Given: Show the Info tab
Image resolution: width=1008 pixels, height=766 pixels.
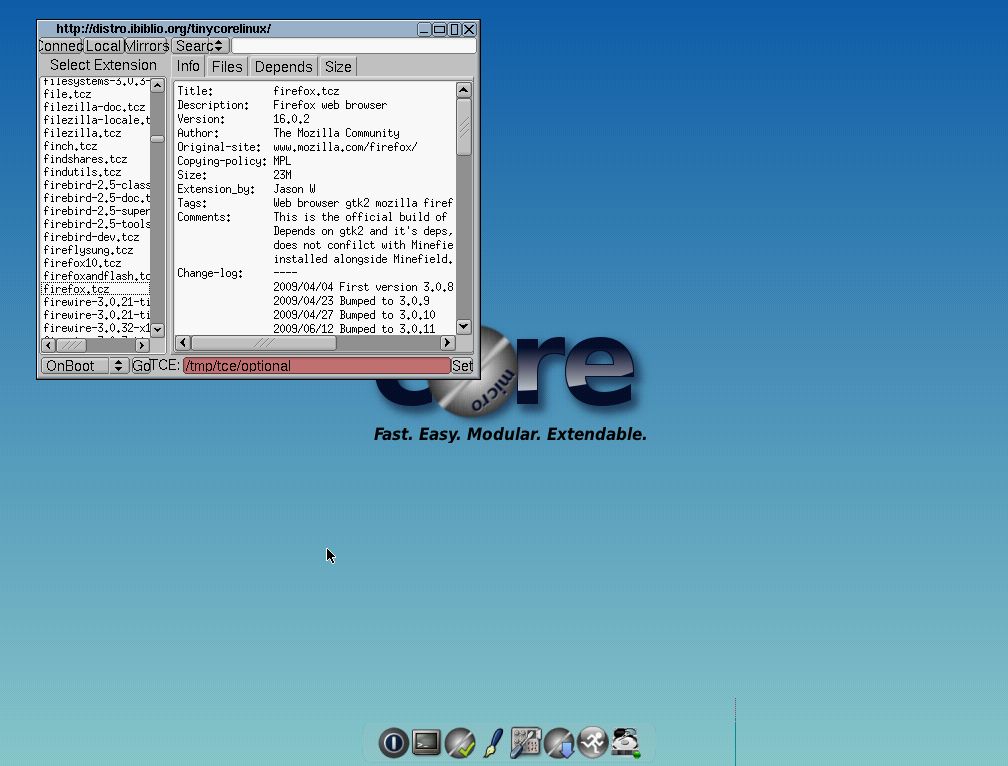Looking at the screenshot, I should 188,66.
